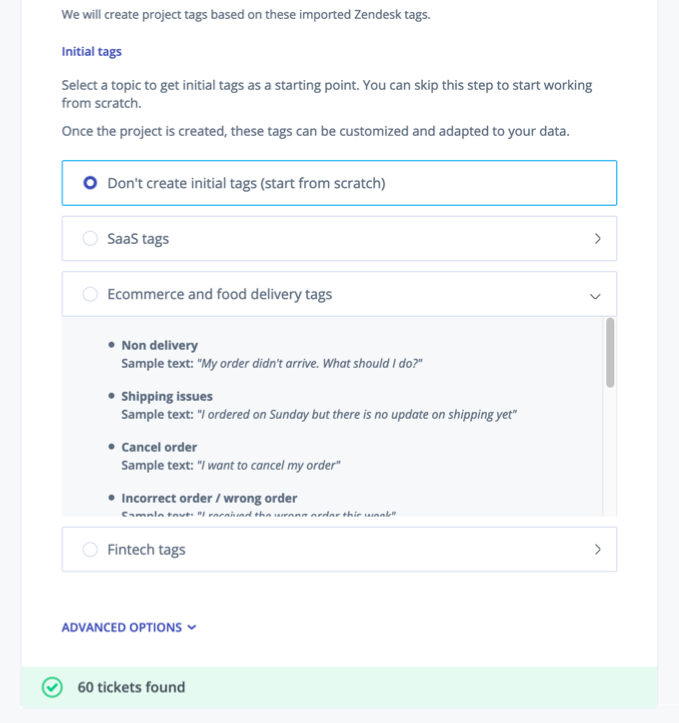Click the green checkmark success icon
Screen dimensions: 679x723
point(51,687)
